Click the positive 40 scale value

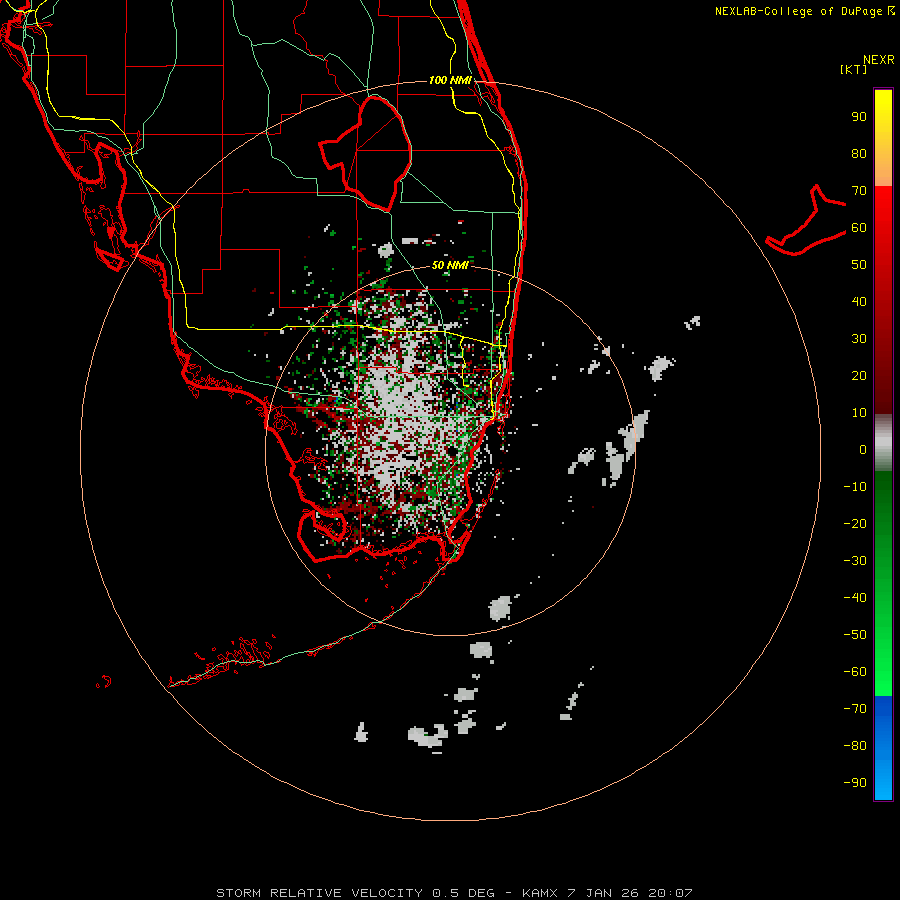point(859,301)
